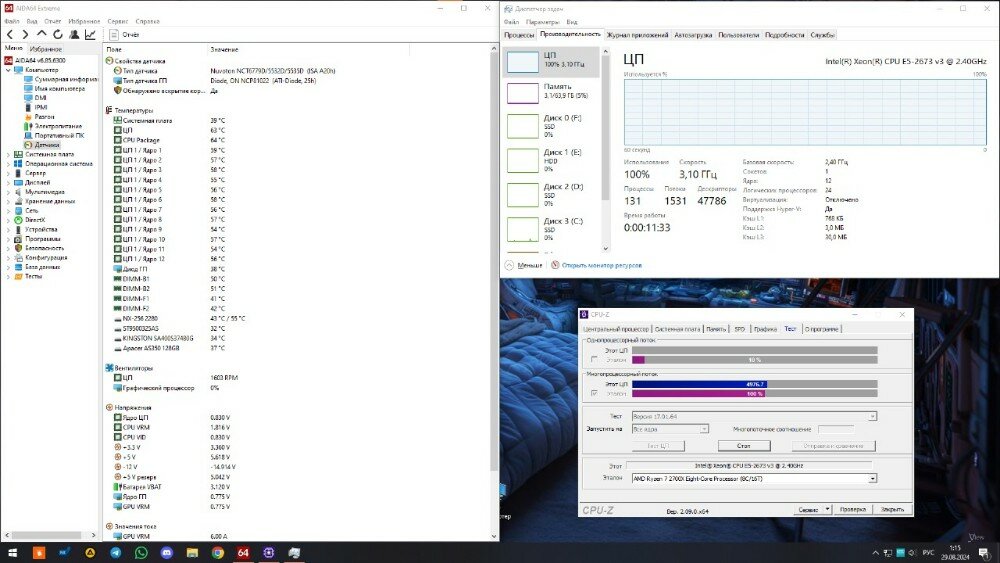Image resolution: width=1000 pixels, height=563 pixels.
Task: Click CPU-Z purple taskbar icon
Action: tap(268, 552)
